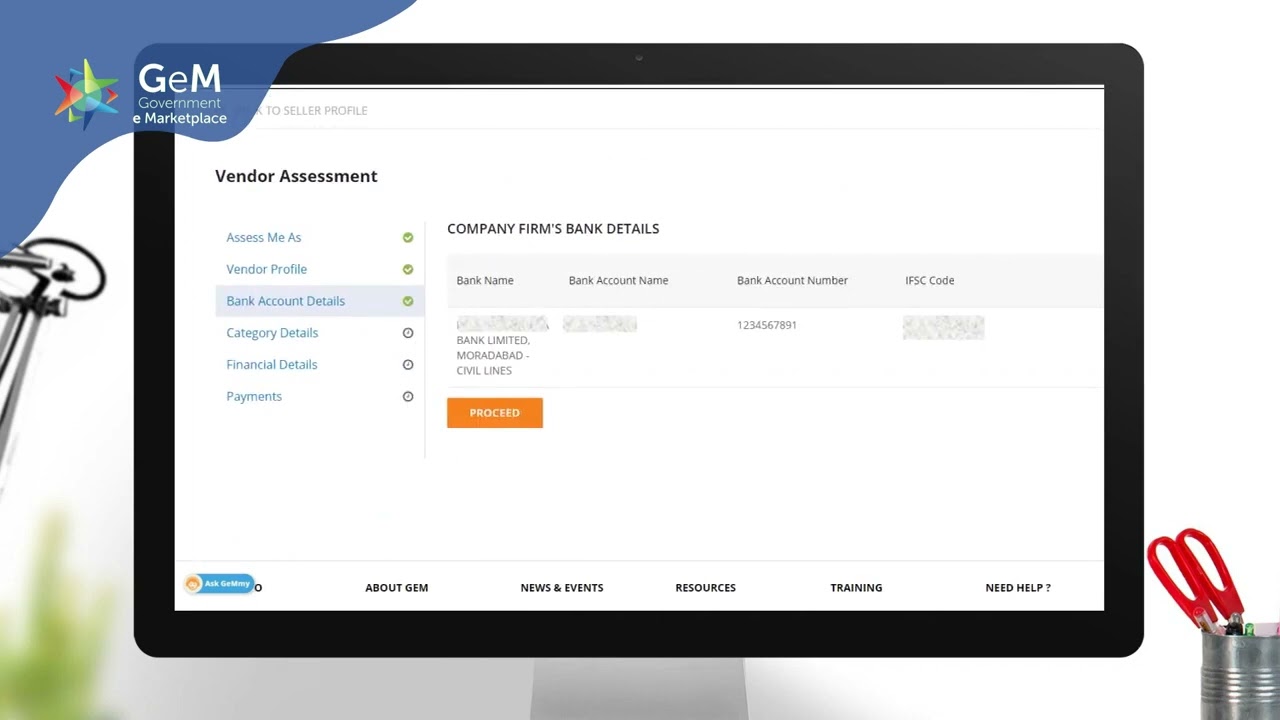Click pending clock icon beside Financial Details

408,365
